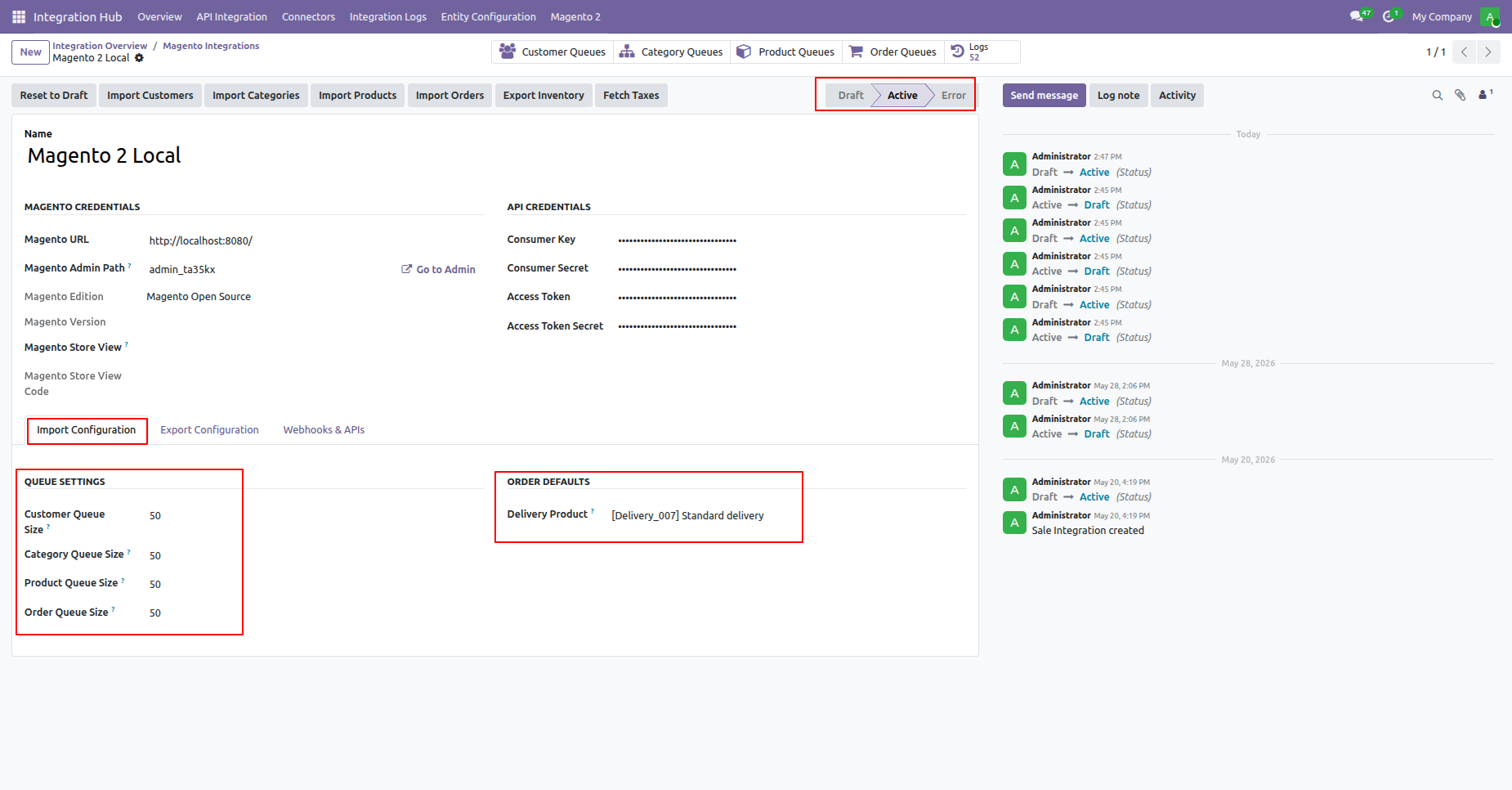Open the apps grid menu icon
This screenshot has height=790, width=1512.
(18, 16)
